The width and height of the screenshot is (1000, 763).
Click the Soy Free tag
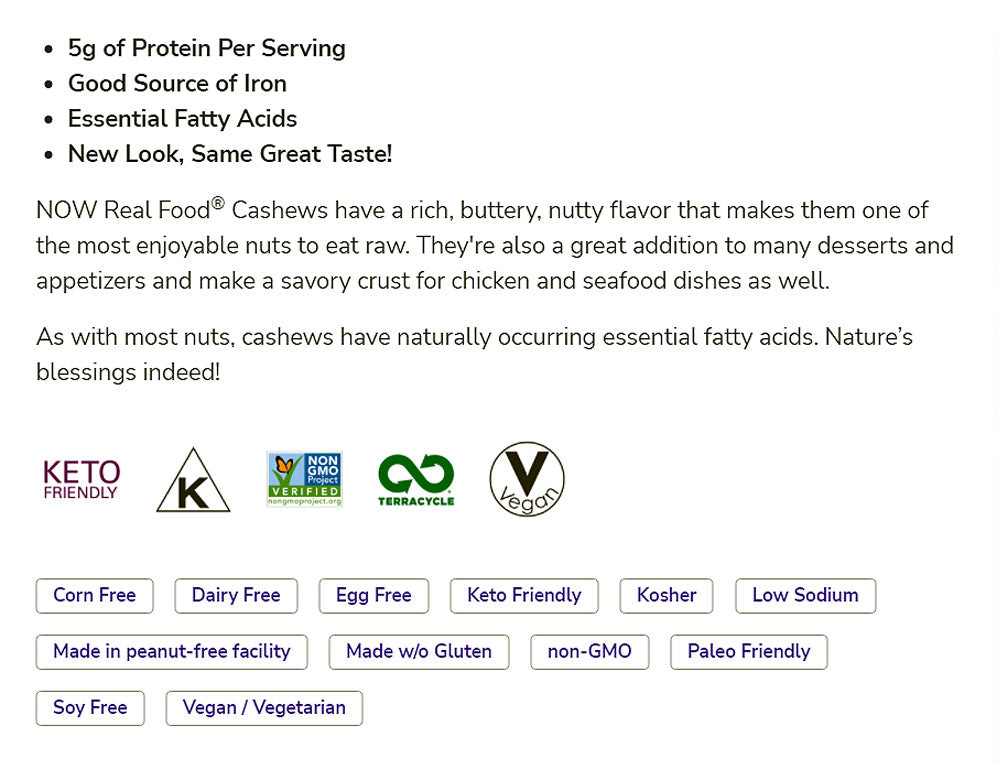[x=90, y=707]
